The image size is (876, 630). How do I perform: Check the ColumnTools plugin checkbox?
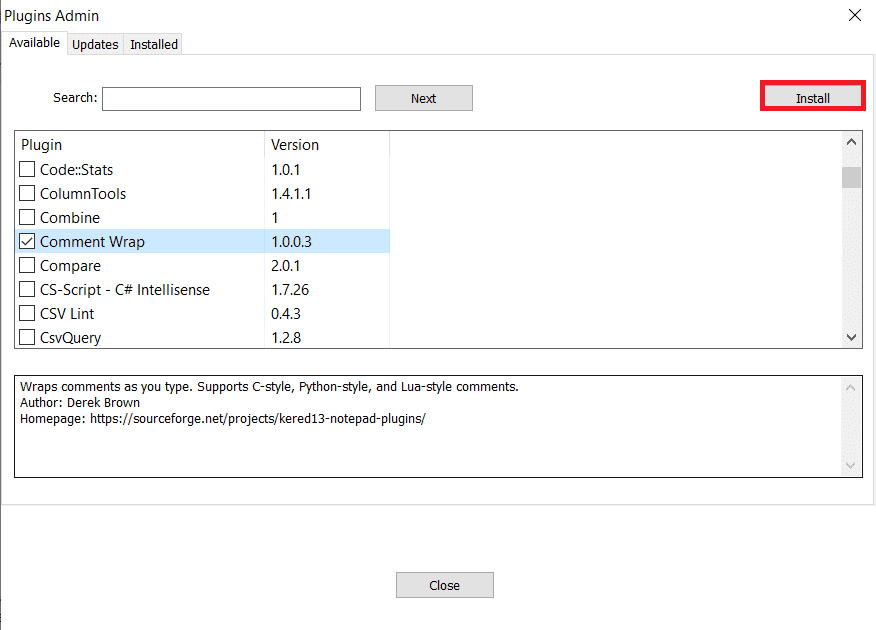26,193
